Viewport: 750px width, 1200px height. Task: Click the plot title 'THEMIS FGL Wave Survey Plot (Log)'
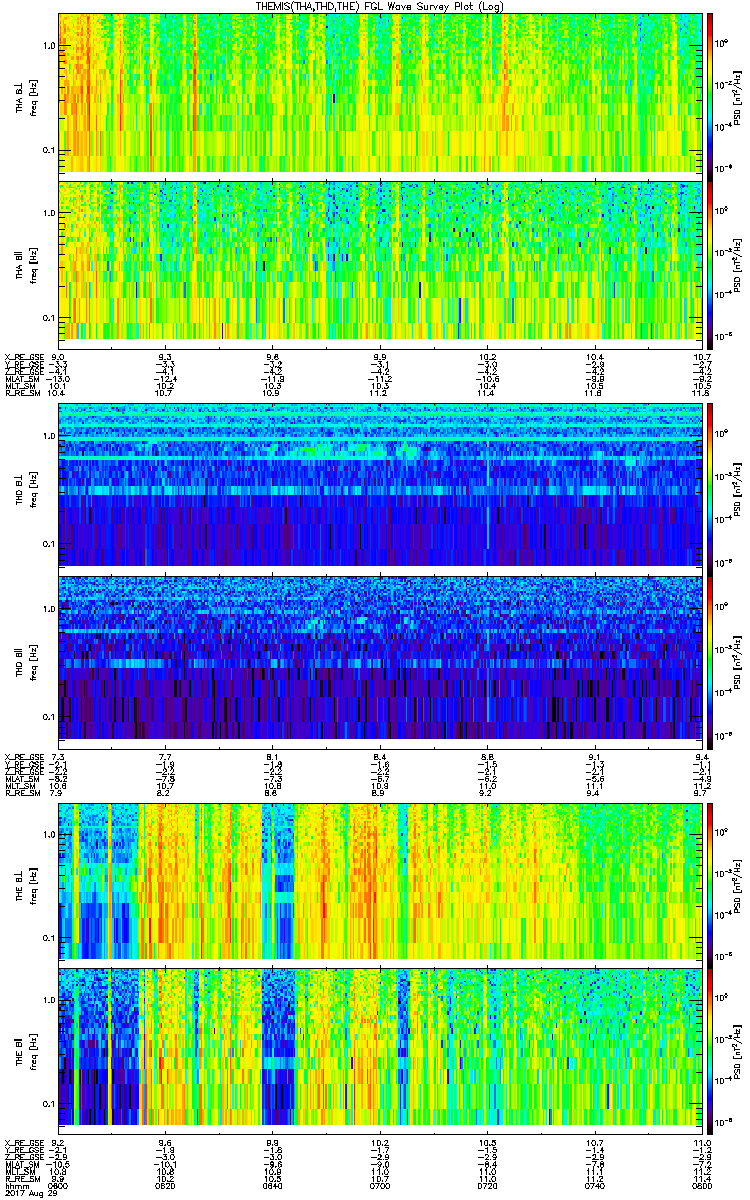pos(380,6)
